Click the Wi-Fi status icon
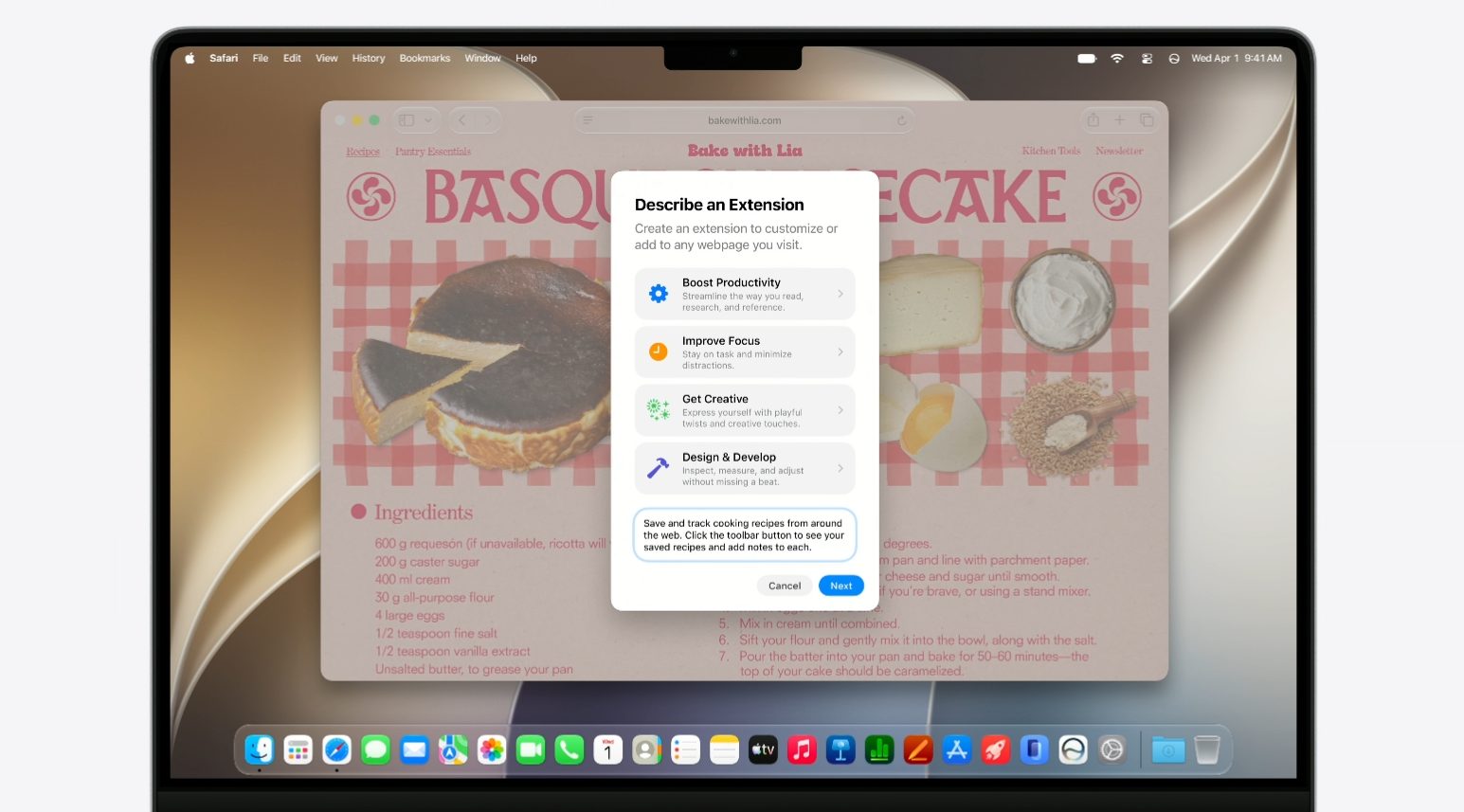The height and width of the screenshot is (812, 1464). (x=1117, y=58)
